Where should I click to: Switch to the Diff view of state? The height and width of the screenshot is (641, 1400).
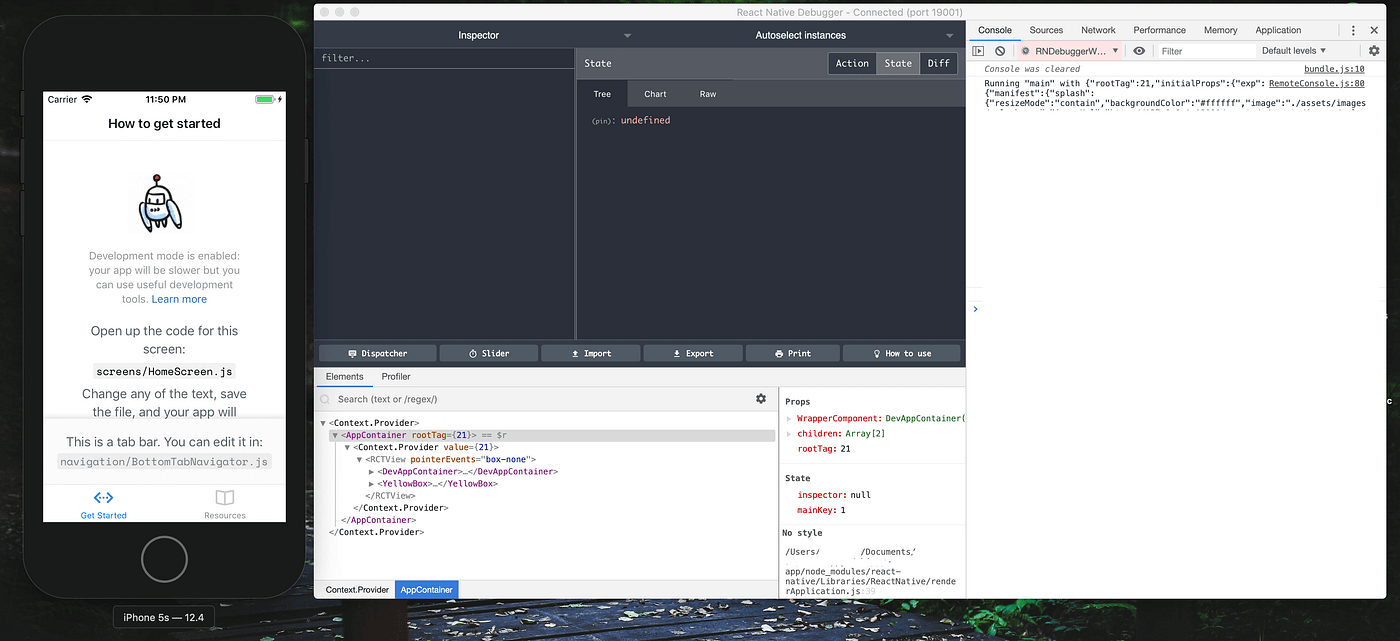(x=938, y=62)
